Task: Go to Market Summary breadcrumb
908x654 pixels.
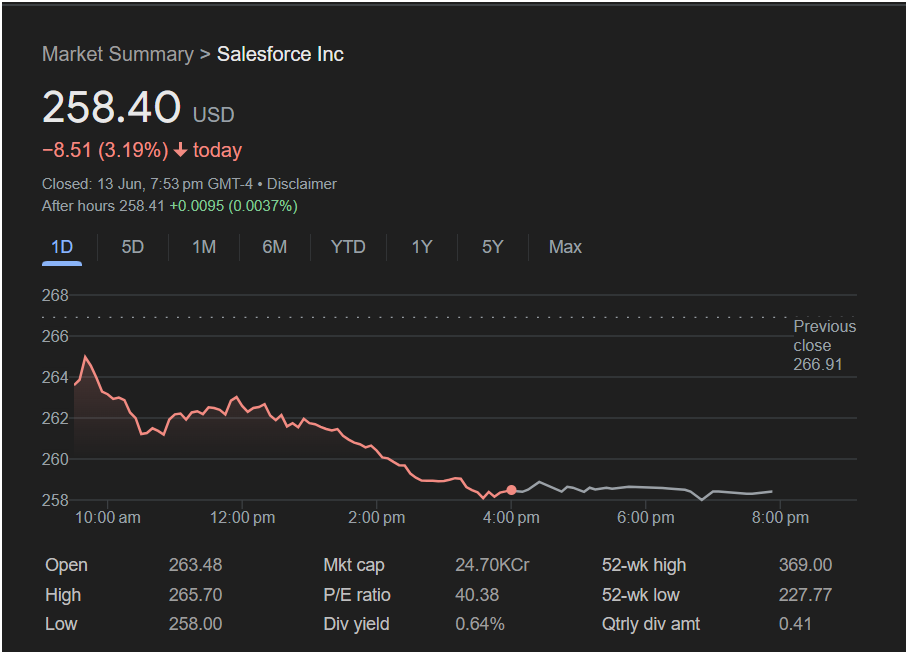Action: tap(118, 54)
